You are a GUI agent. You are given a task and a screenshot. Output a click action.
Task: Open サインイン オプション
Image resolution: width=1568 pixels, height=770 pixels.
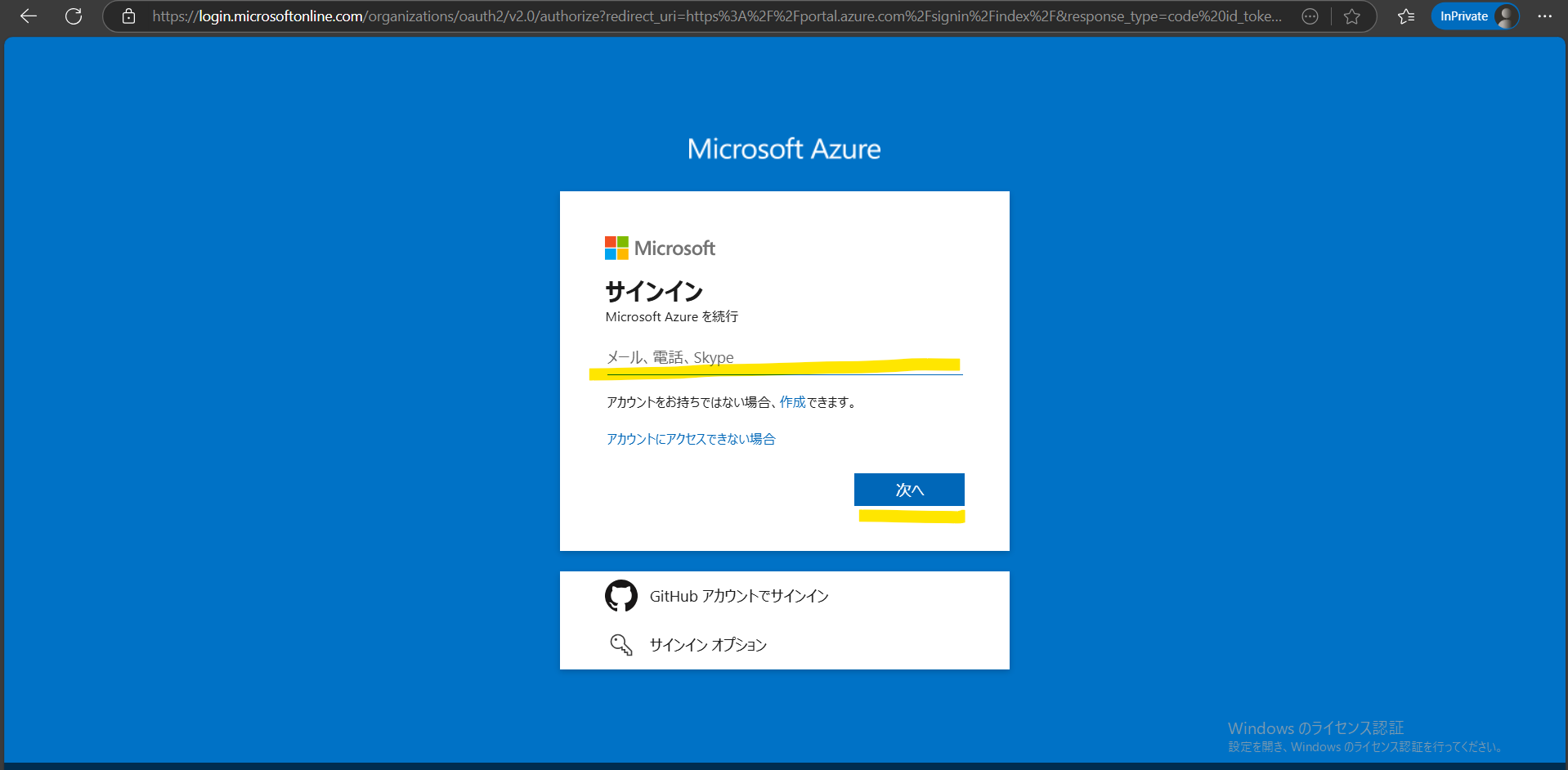(708, 645)
